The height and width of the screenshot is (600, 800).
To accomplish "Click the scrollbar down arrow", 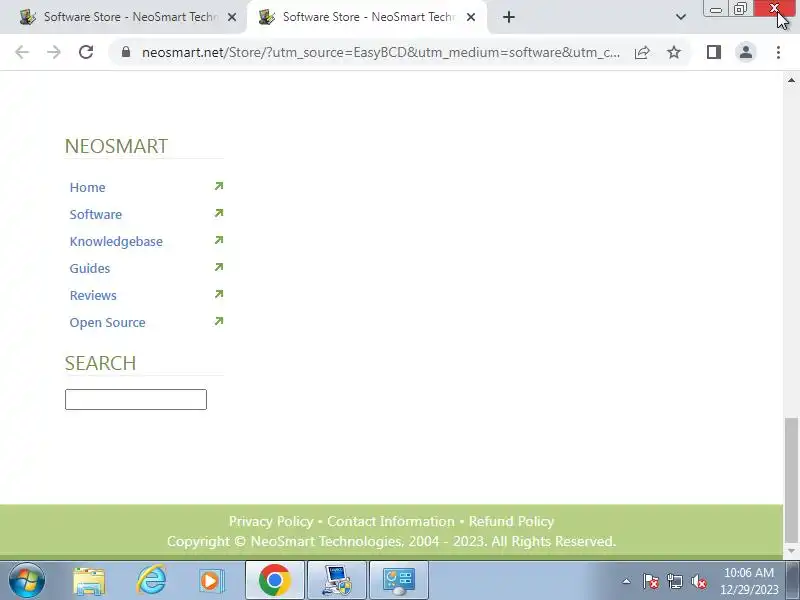I will [x=791, y=552].
